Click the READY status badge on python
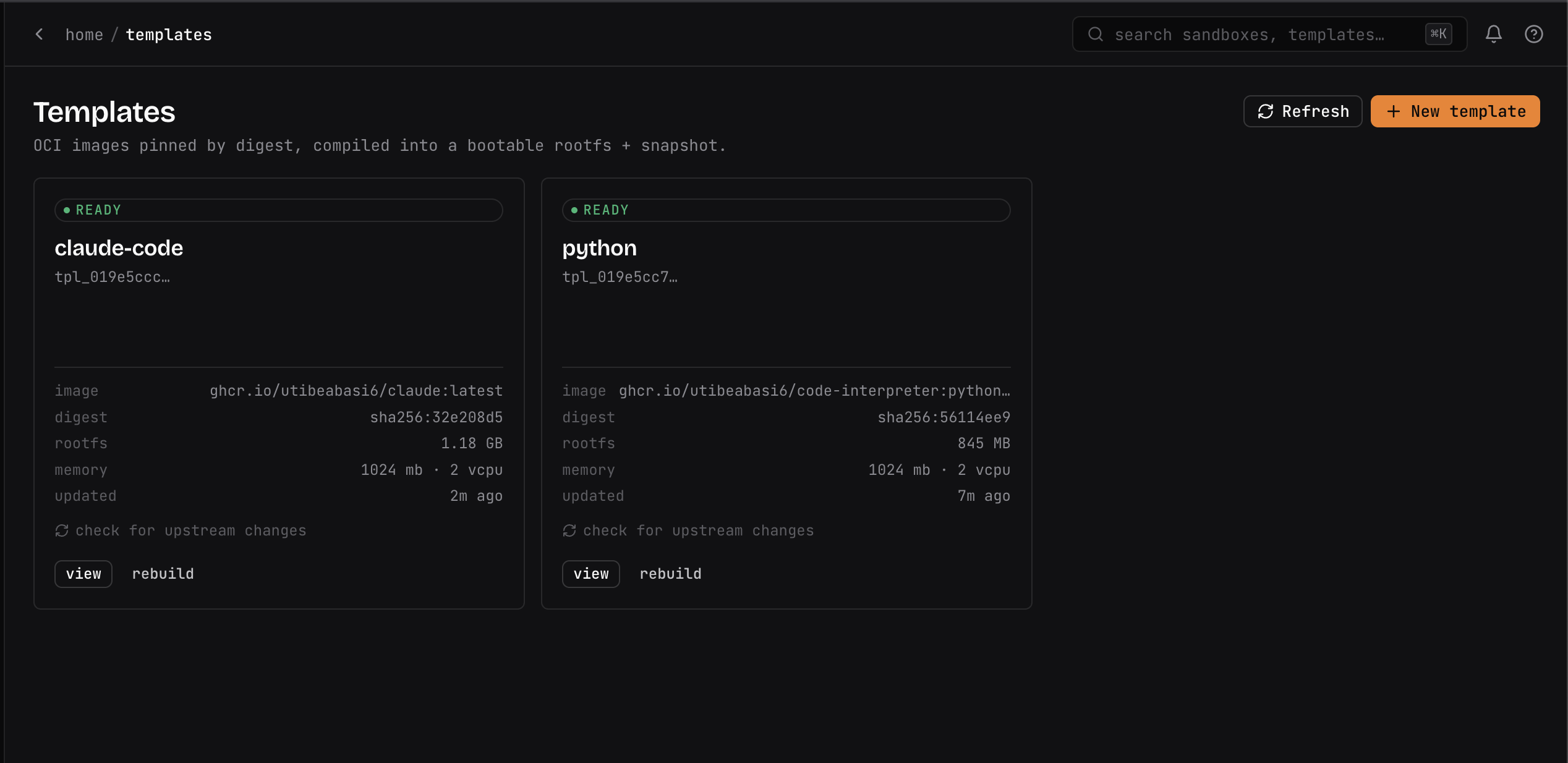1568x763 pixels. [786, 210]
